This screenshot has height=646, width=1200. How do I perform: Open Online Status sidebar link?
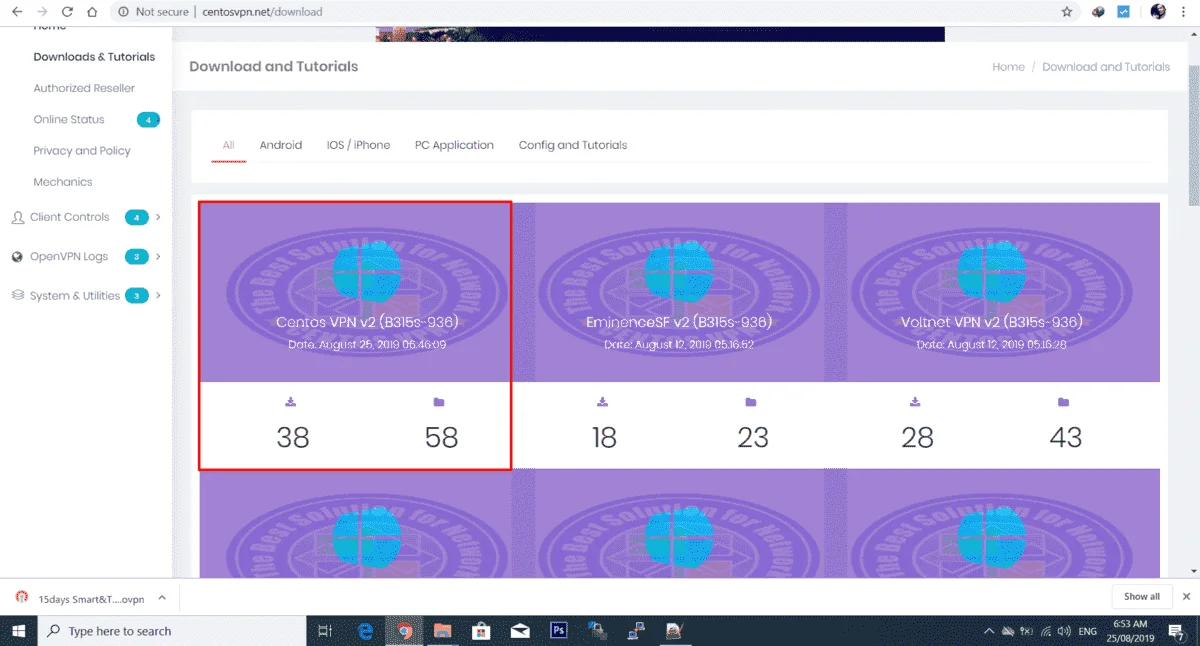(69, 119)
